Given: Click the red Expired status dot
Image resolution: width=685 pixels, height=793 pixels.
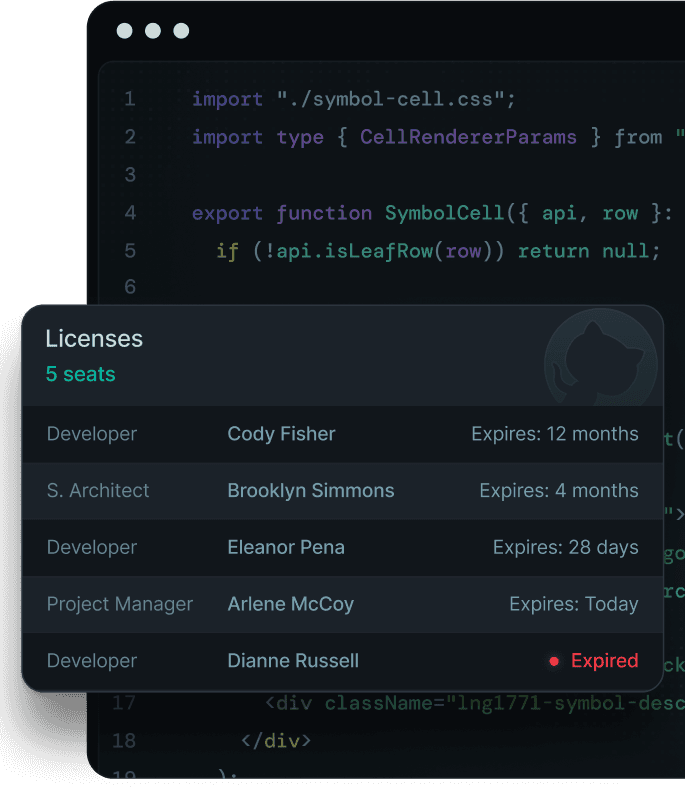Looking at the screenshot, I should pyautogui.click(x=553, y=661).
